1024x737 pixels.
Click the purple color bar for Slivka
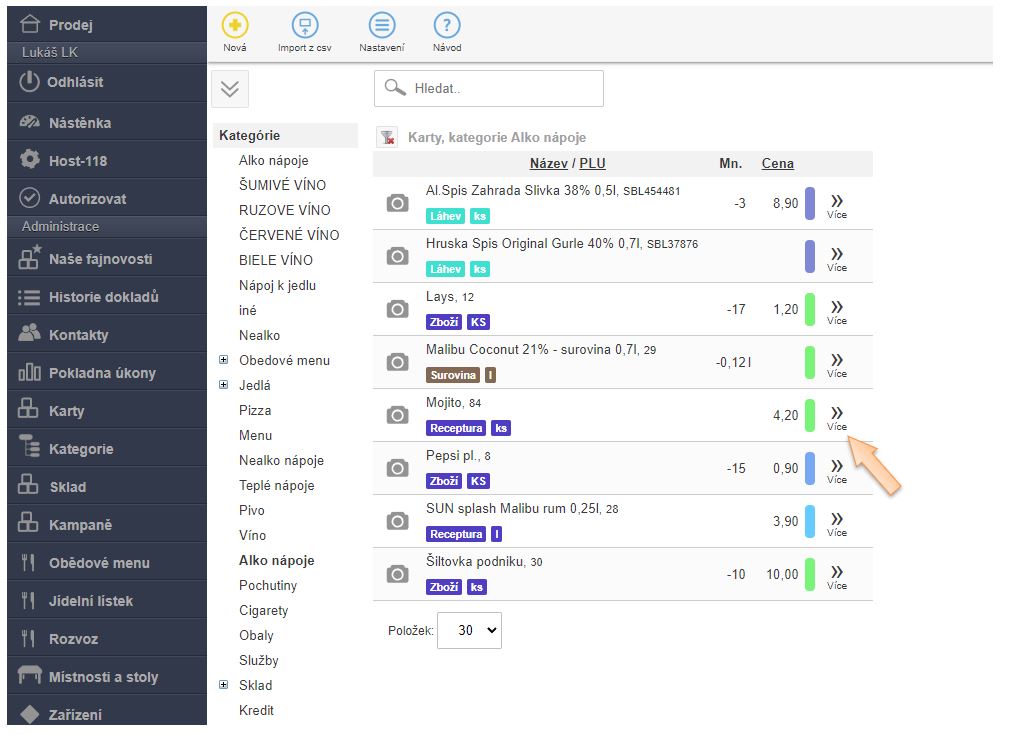(x=810, y=203)
